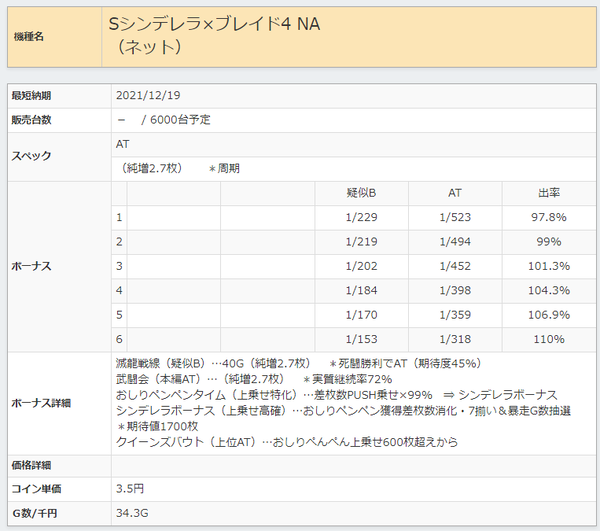The height and width of the screenshot is (531, 600).
Task: Click the 最短納期 label
Action: click(x=31, y=96)
